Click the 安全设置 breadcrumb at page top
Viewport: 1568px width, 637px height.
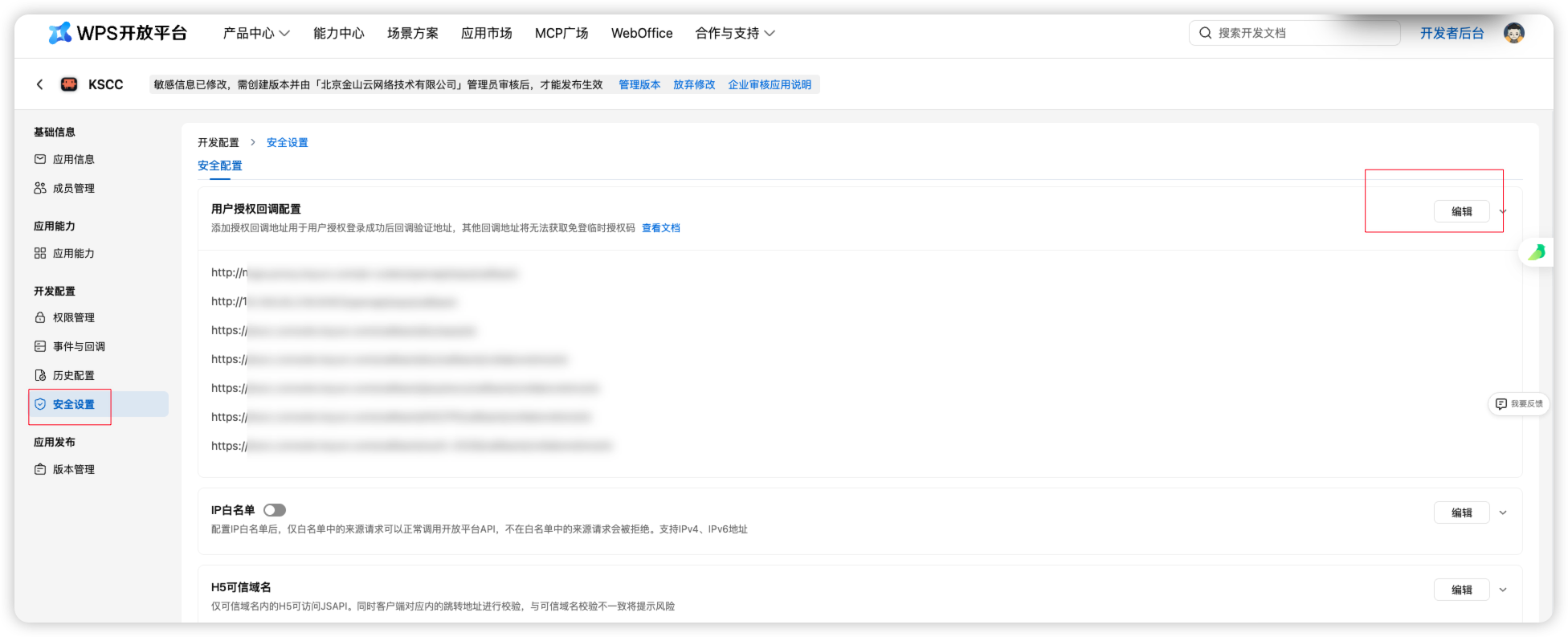click(288, 142)
